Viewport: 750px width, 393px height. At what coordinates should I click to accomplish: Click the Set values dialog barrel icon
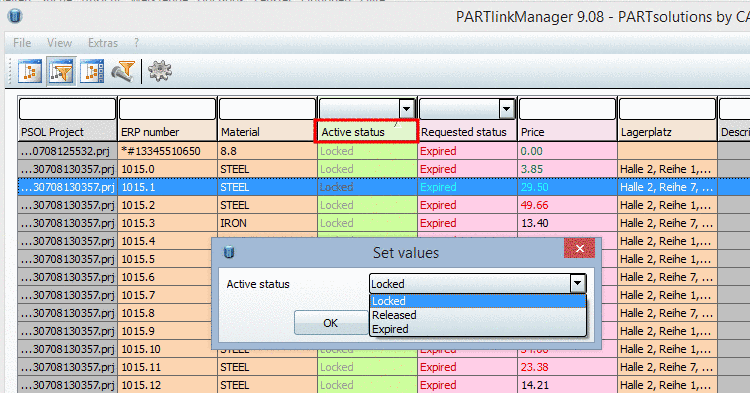(229, 252)
